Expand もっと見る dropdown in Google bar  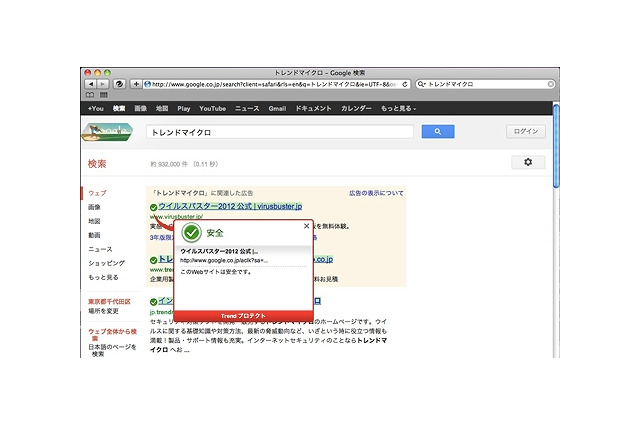click(x=398, y=109)
